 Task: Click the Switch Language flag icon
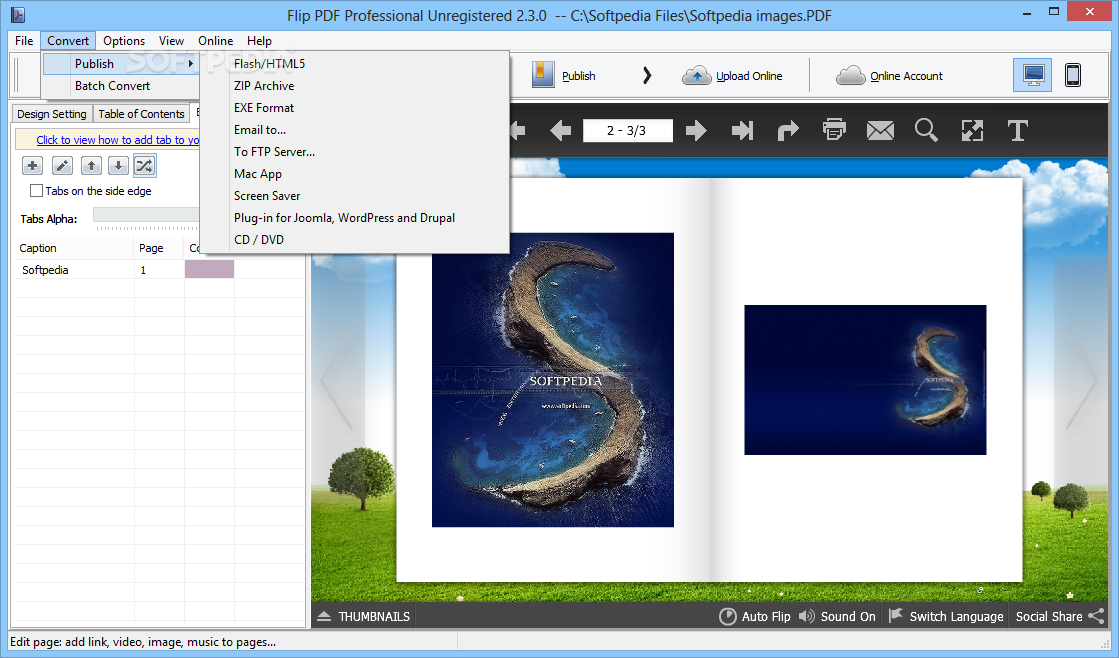(x=896, y=616)
